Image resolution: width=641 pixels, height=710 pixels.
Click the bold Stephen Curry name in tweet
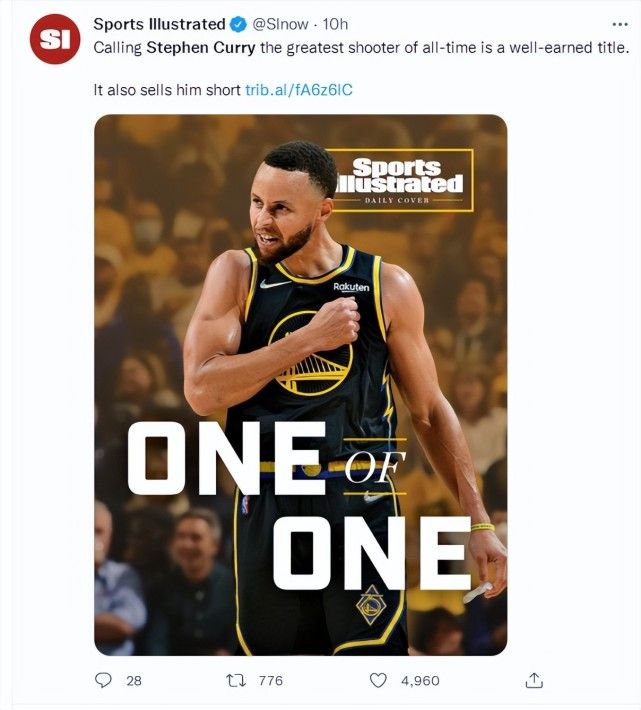[x=201, y=48]
